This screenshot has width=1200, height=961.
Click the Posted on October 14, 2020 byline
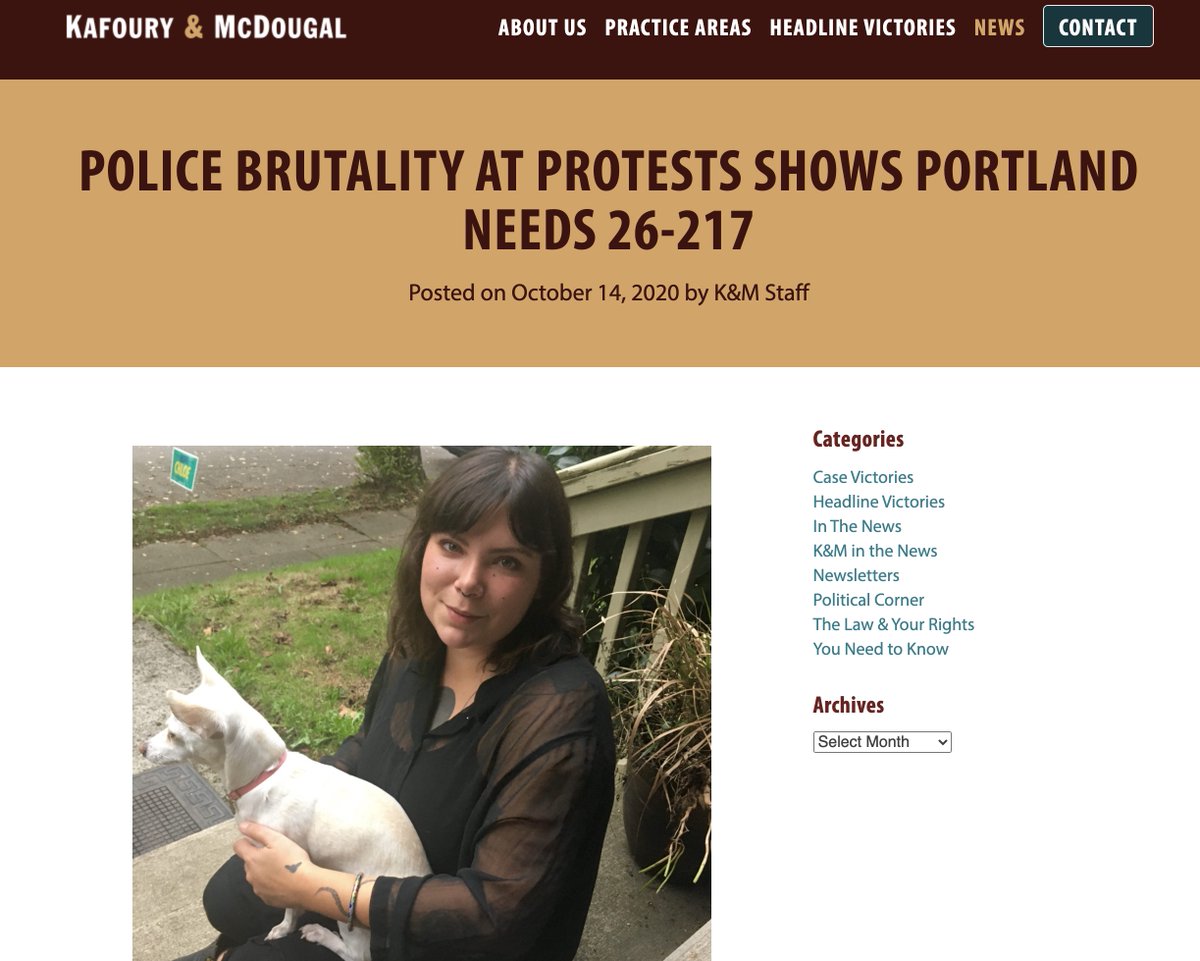pyautogui.click(x=608, y=293)
